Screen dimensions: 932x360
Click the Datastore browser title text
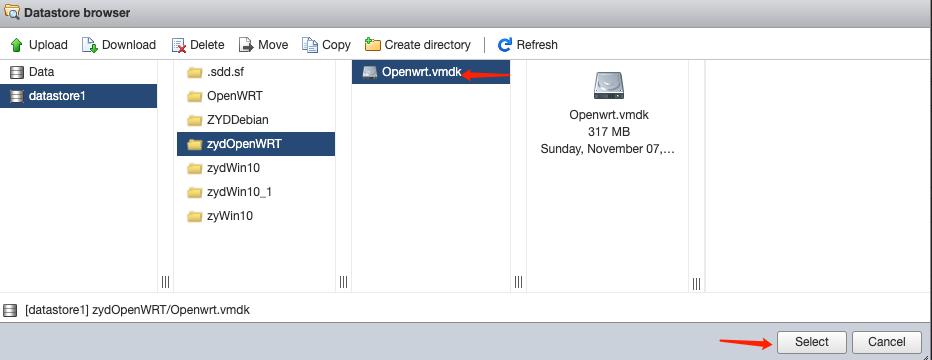pos(77,12)
